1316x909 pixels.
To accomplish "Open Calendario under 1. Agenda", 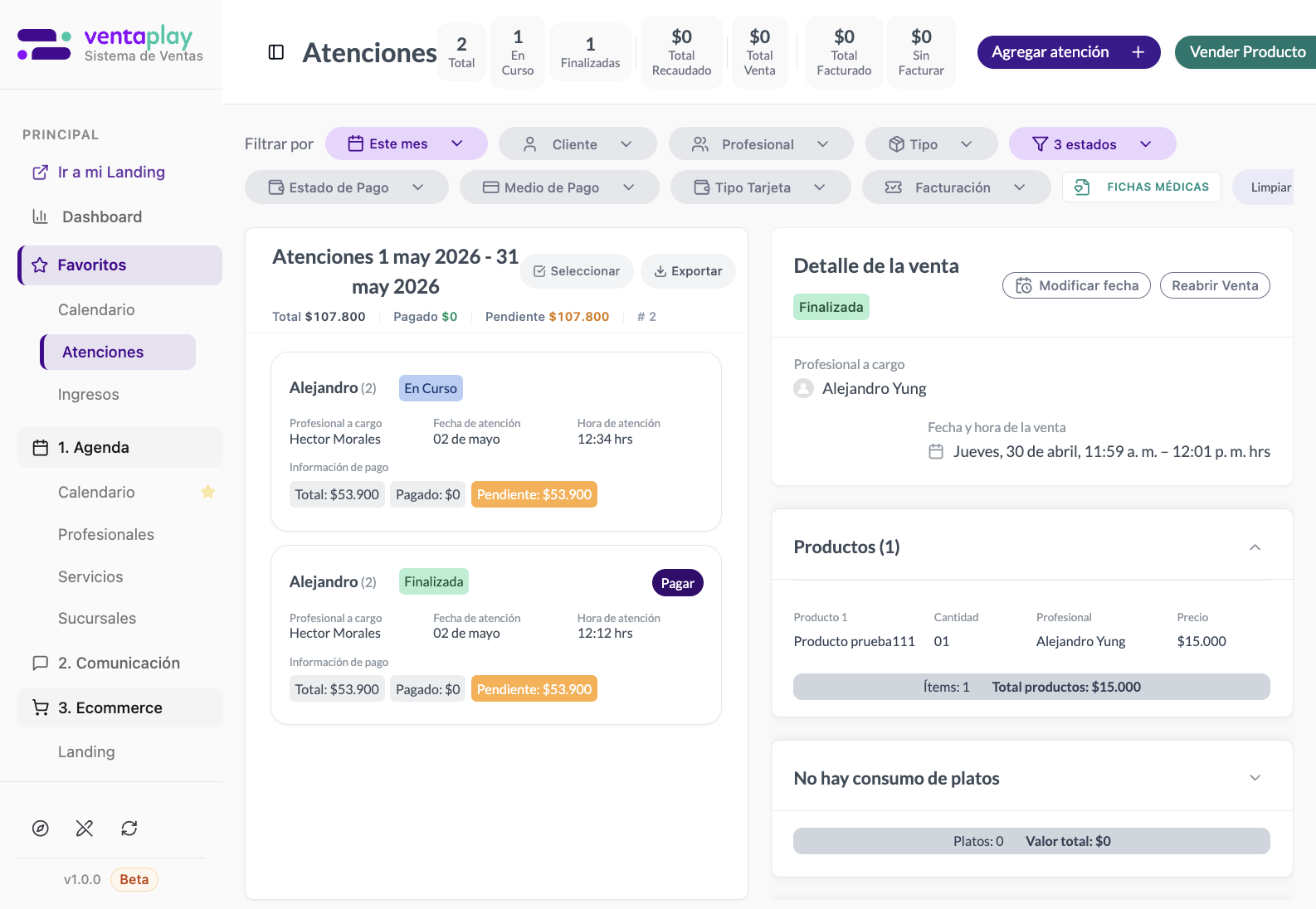I will pos(96,492).
